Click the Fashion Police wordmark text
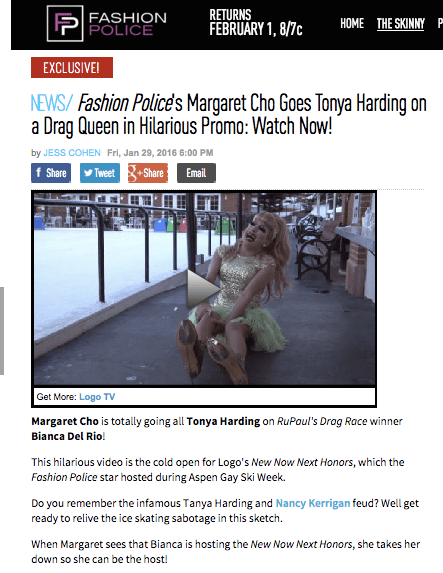This screenshot has width=443, height=573. [128, 23]
